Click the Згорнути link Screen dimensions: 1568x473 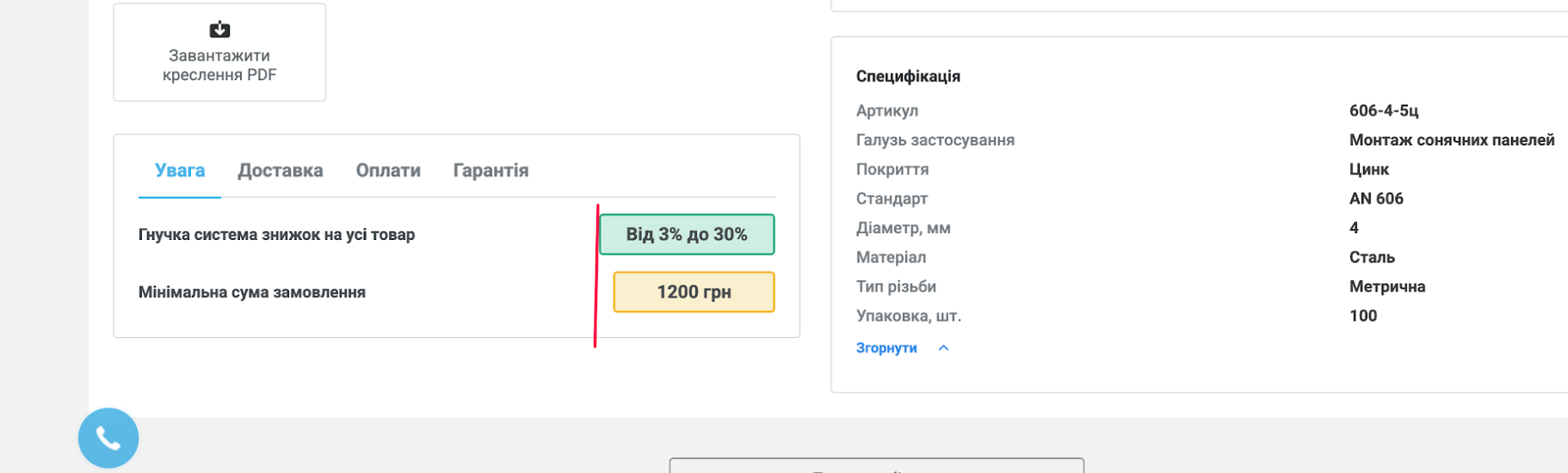[886, 348]
